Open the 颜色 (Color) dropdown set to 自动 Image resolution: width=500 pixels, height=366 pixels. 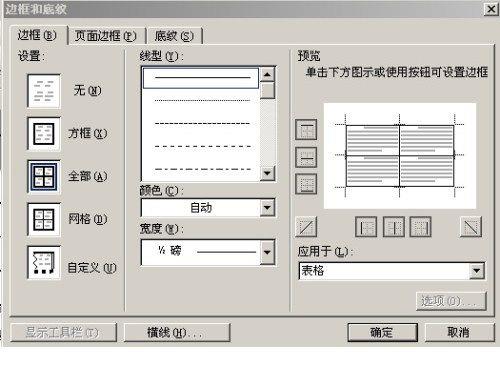point(208,208)
